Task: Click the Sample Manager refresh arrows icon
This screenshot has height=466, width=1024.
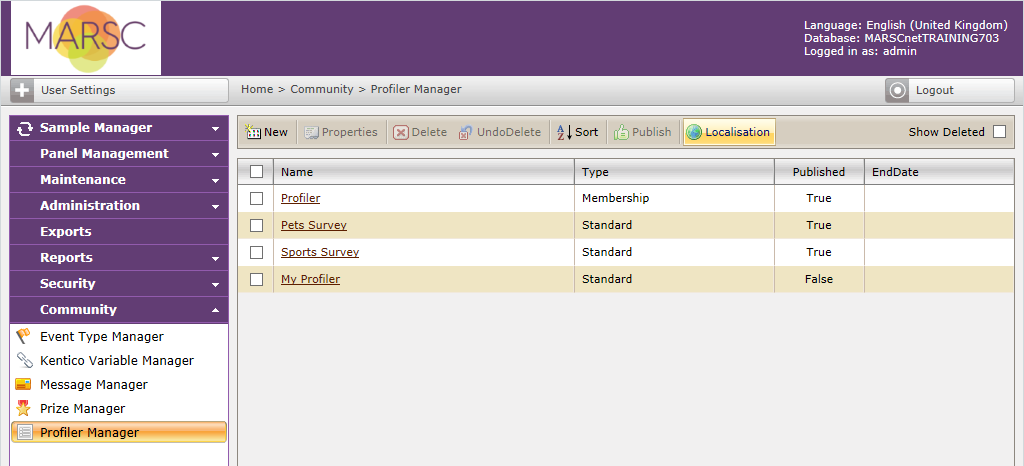Action: click(x=24, y=129)
